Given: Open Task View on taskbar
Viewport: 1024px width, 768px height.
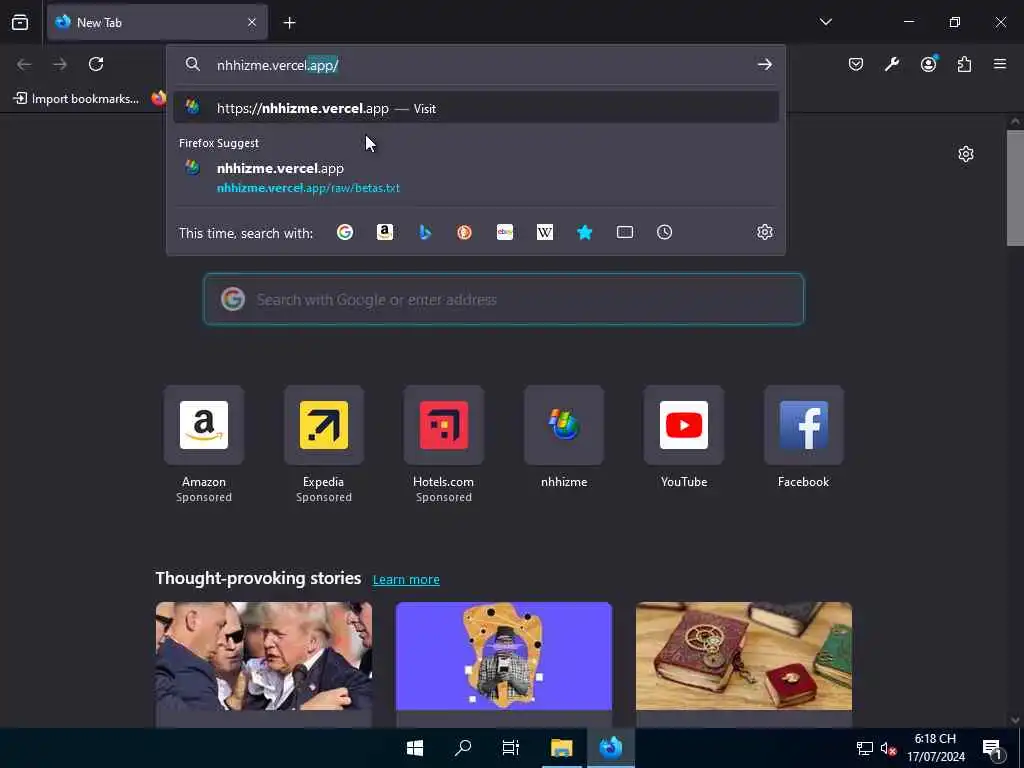Looking at the screenshot, I should pyautogui.click(x=511, y=748).
